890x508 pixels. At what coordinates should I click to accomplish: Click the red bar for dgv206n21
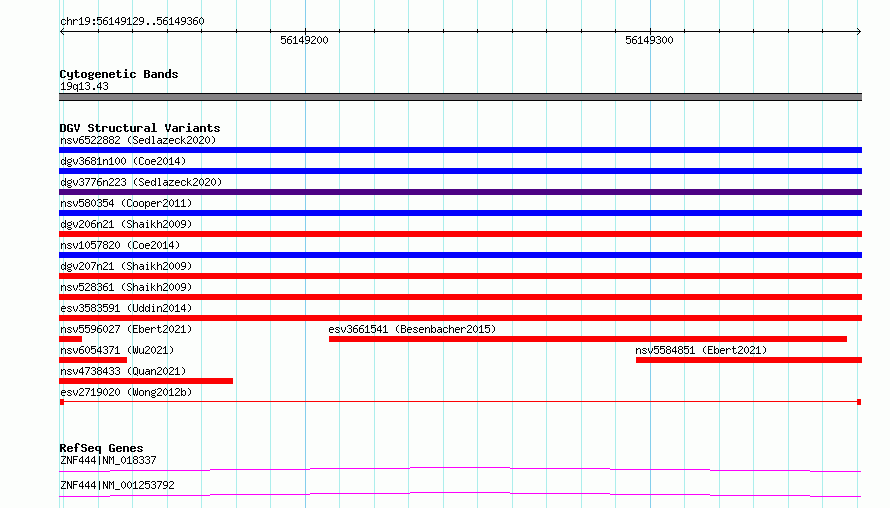(460, 234)
